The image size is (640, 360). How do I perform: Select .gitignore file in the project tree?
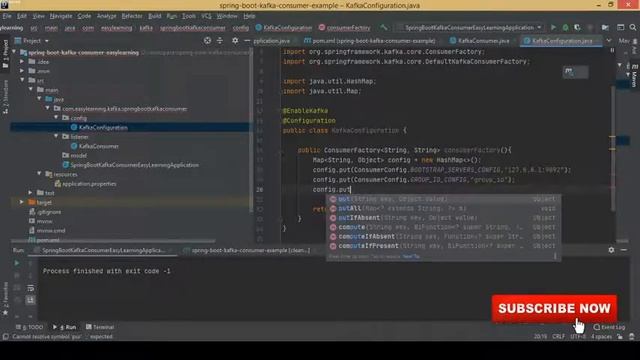pyautogui.click(x=49, y=212)
